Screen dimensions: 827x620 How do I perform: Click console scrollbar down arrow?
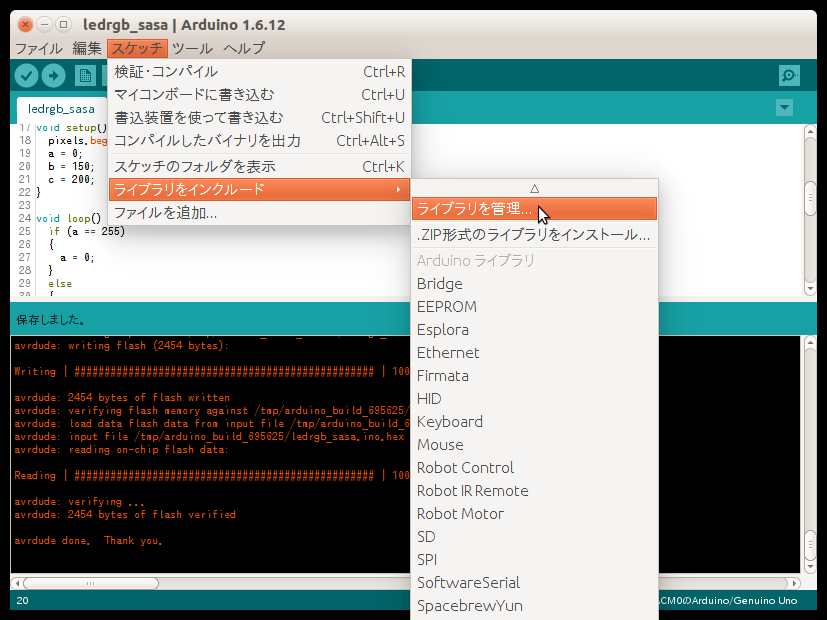811,567
